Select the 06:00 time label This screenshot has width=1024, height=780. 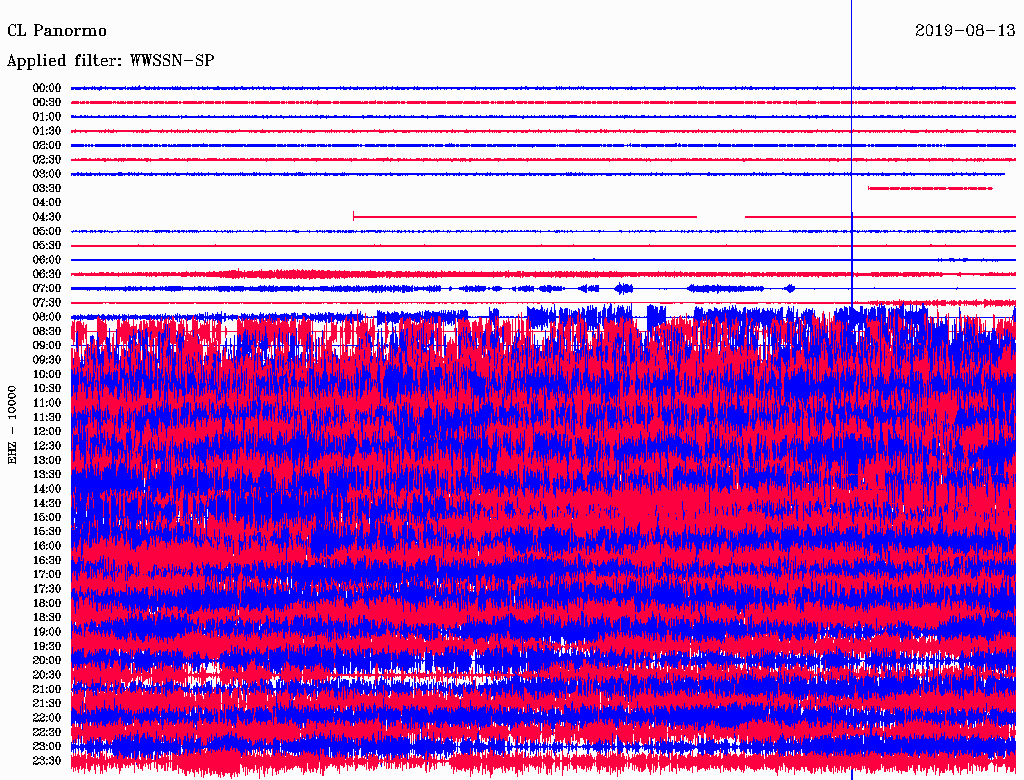pyautogui.click(x=47, y=260)
